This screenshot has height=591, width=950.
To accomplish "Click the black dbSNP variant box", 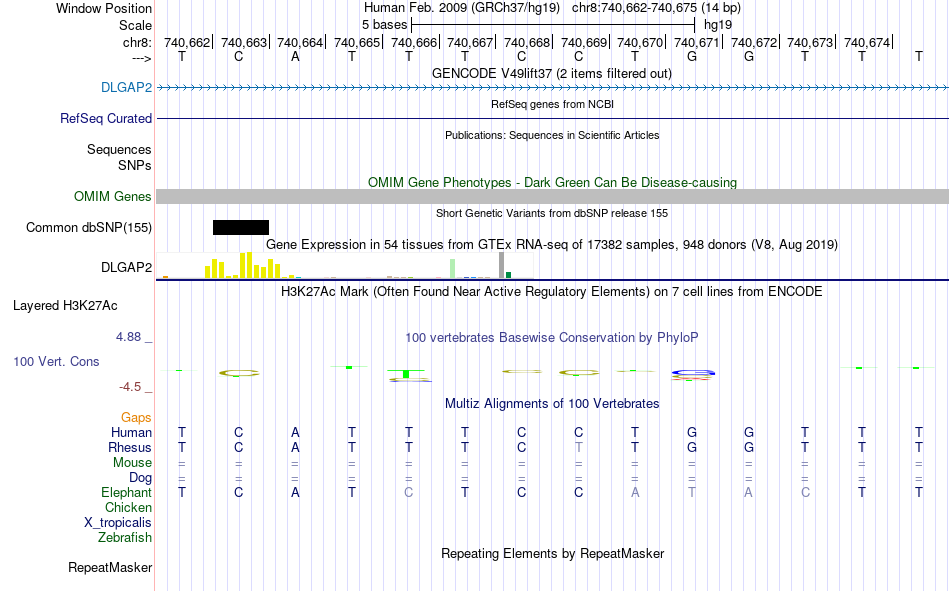I will pos(241,227).
